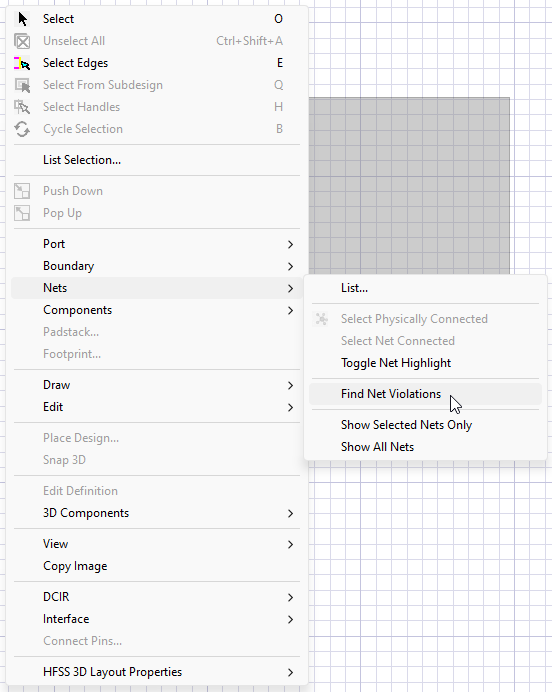Expand the Components submenu arrow

click(x=290, y=310)
